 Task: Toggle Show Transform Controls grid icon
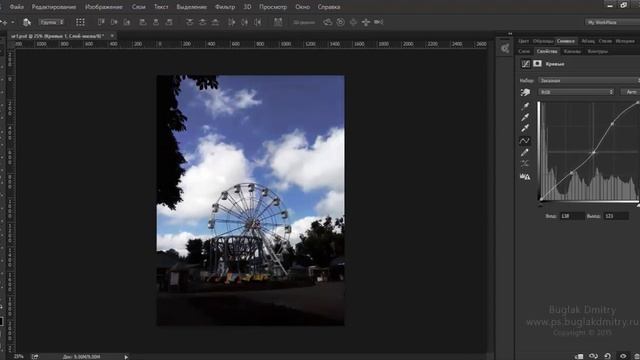(80, 22)
